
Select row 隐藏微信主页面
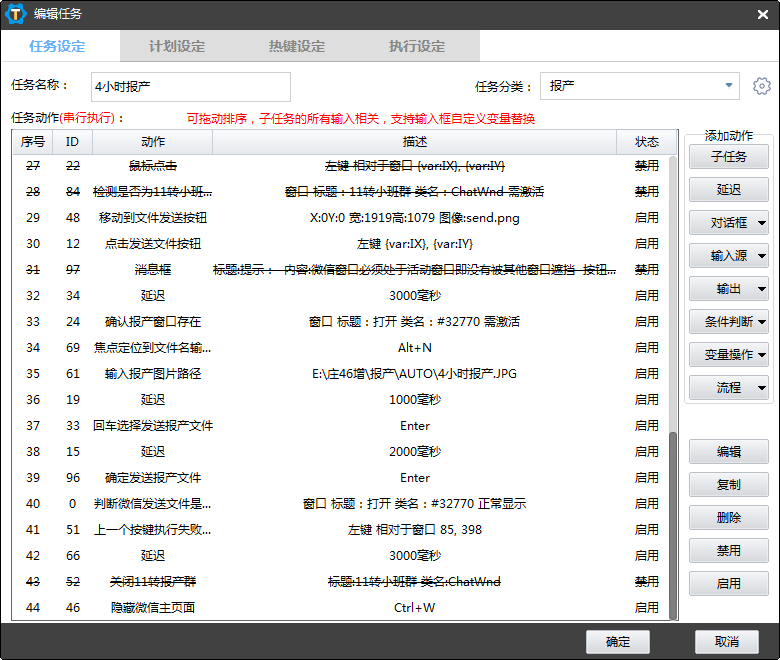[x=341, y=607]
